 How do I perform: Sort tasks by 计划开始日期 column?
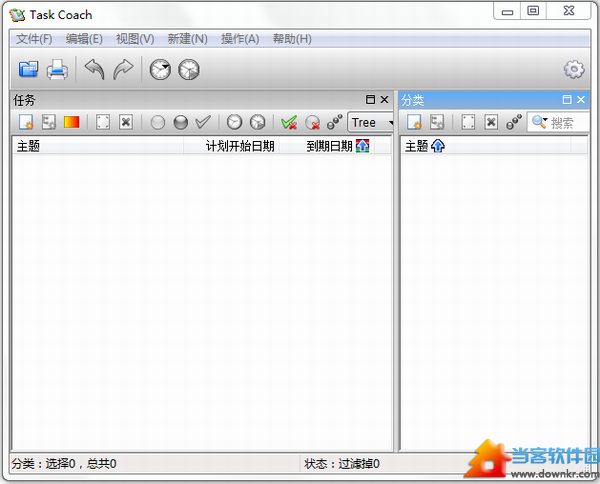pos(232,146)
